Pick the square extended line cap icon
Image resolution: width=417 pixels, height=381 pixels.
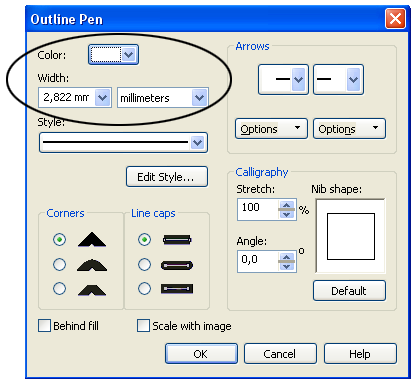coord(177,289)
